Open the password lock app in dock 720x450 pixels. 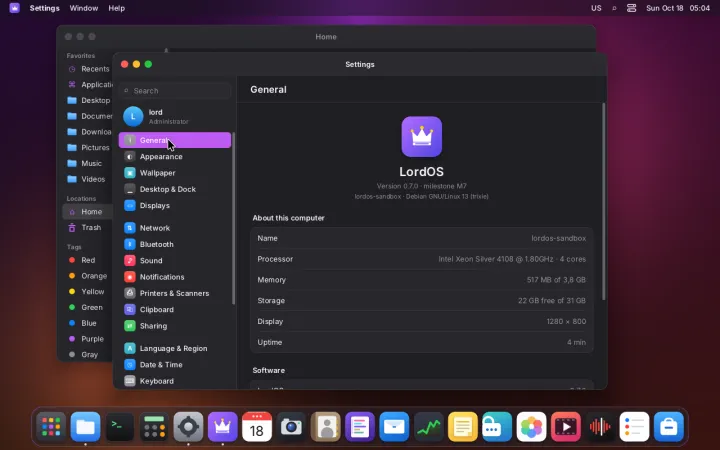pyautogui.click(x=497, y=427)
